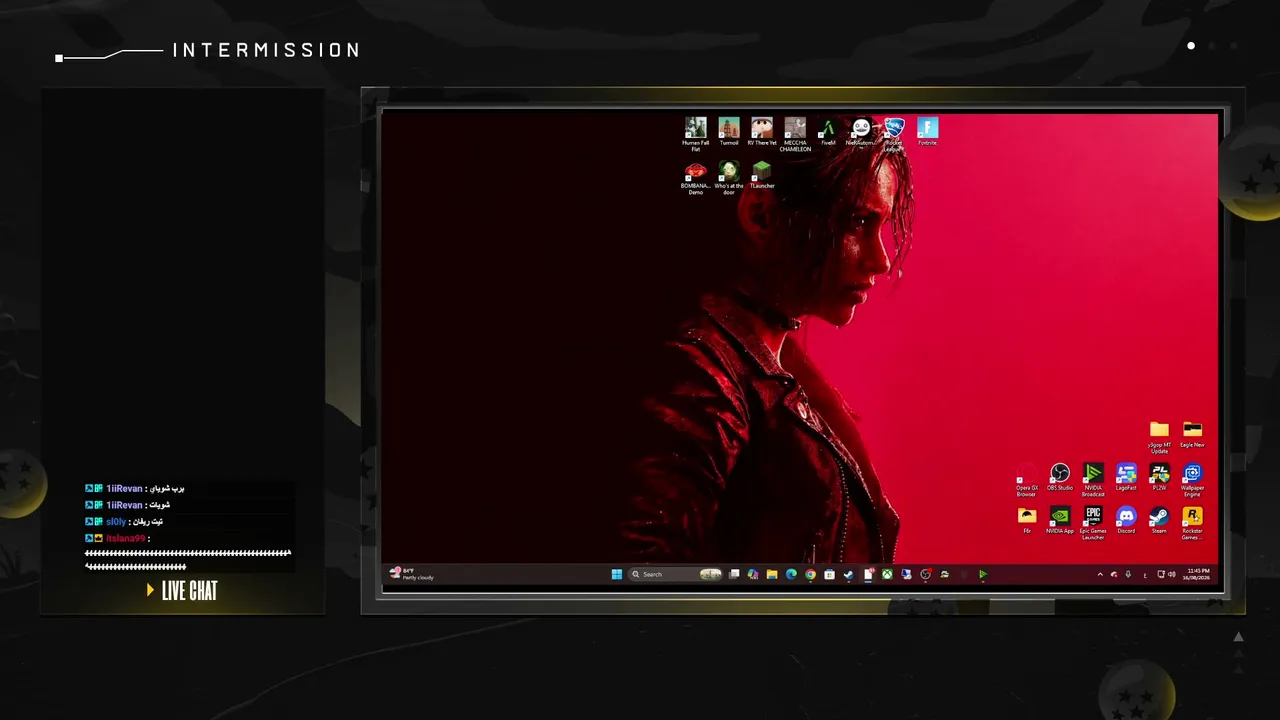This screenshot has width=1280, height=720.
Task: Open the green play-arrow taskbar app
Action: [983, 574]
